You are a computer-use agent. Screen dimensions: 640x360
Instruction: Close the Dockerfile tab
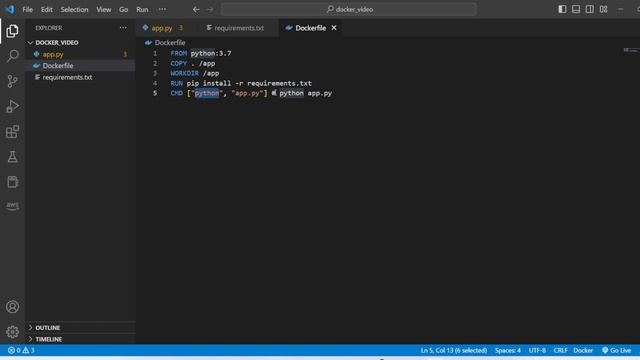334,28
